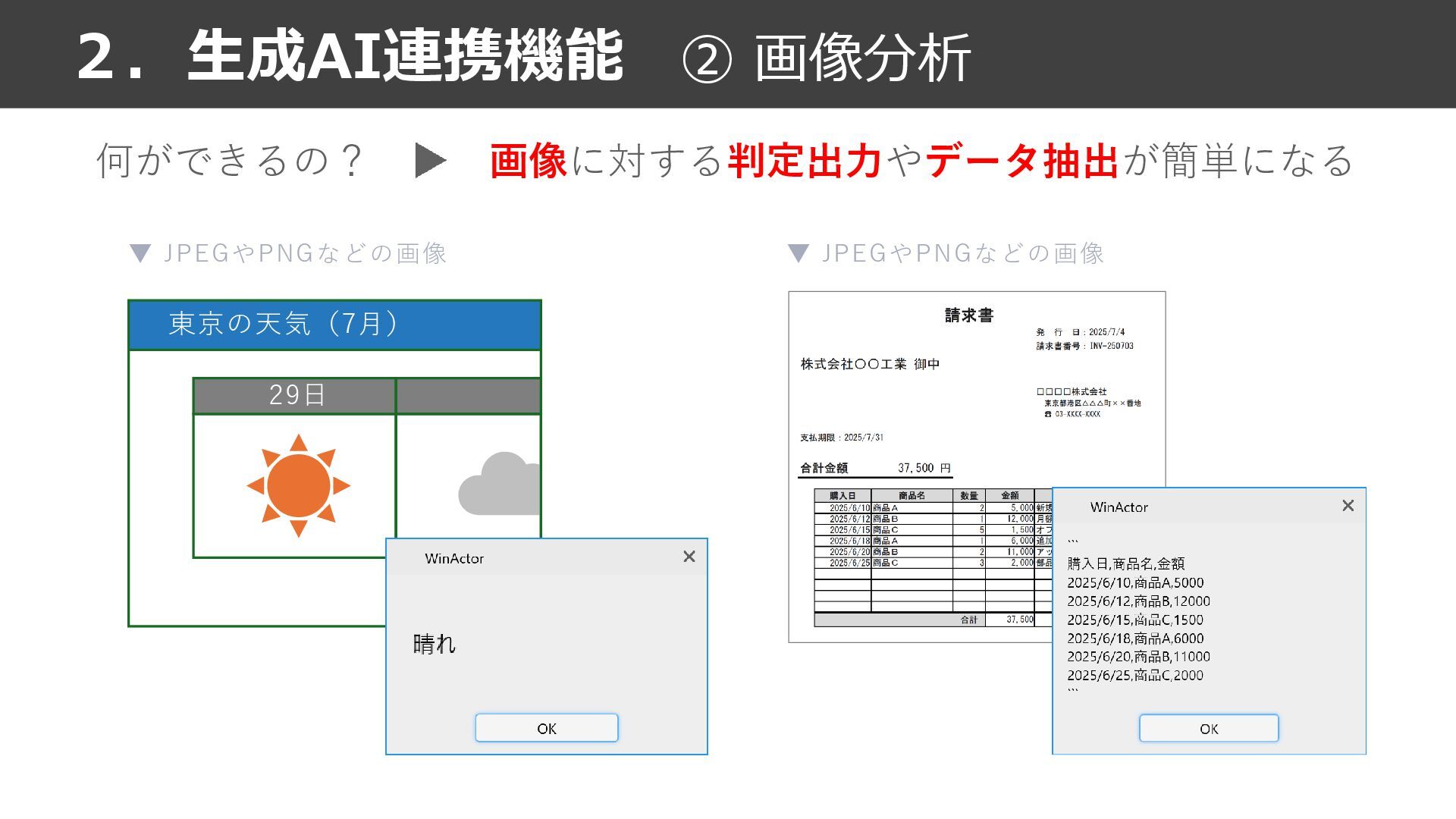This screenshot has height=819, width=1456.
Task: Click the 商品名 column header in invoice table
Action: tap(912, 495)
